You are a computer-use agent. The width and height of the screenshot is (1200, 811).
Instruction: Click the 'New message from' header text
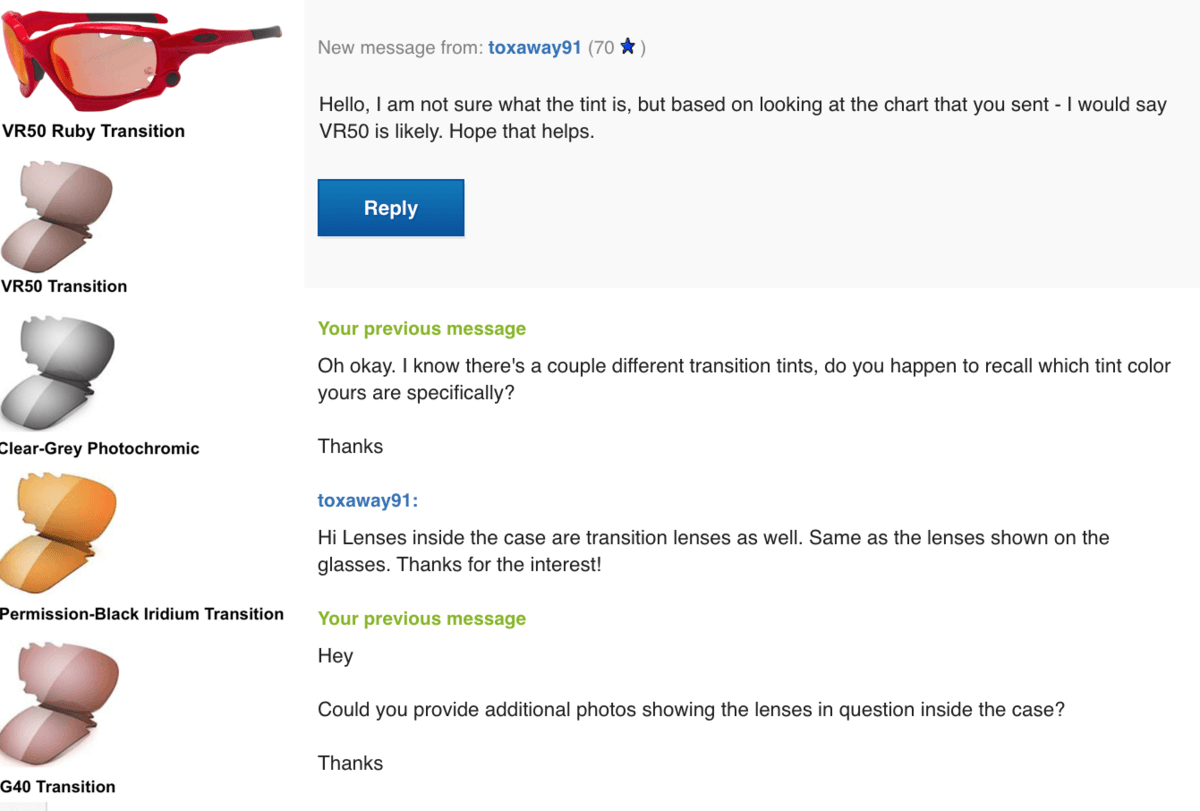pyautogui.click(x=400, y=48)
